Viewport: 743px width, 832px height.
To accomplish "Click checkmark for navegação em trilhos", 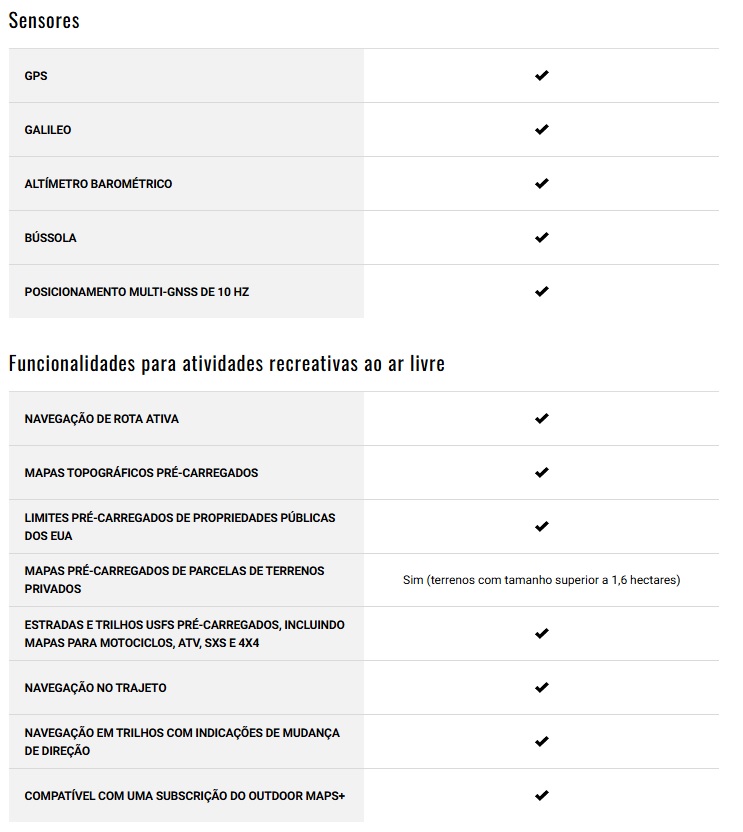I will pos(541,742).
